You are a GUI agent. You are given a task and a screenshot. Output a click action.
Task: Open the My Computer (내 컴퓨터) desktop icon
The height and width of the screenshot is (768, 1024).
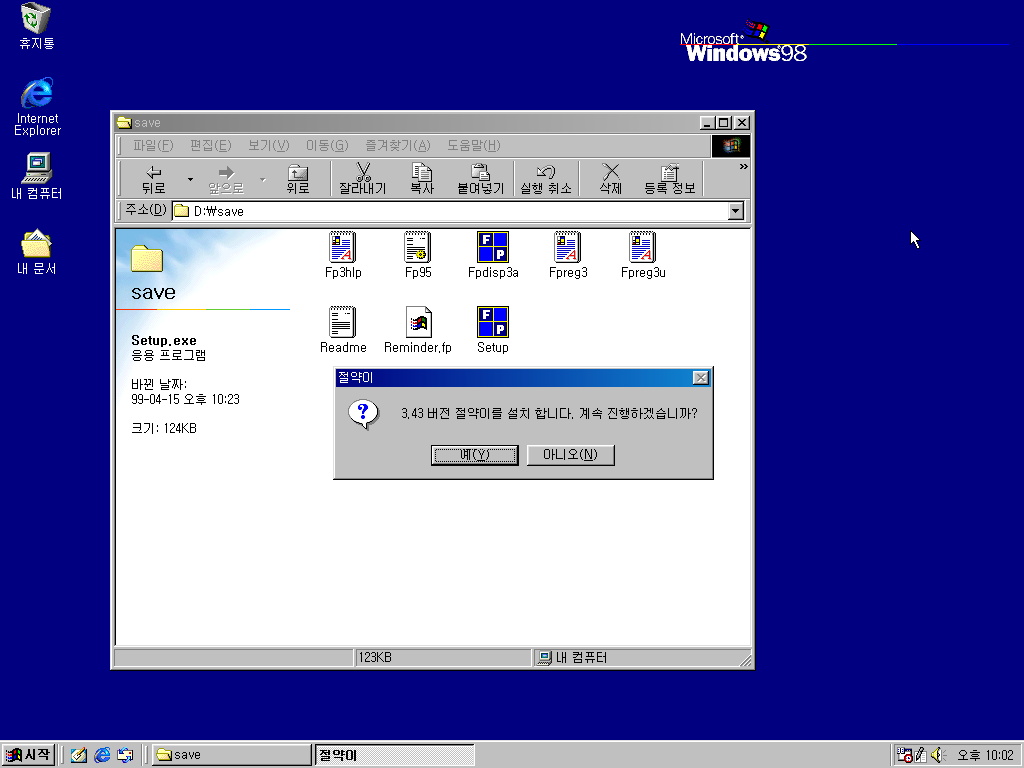(37, 176)
